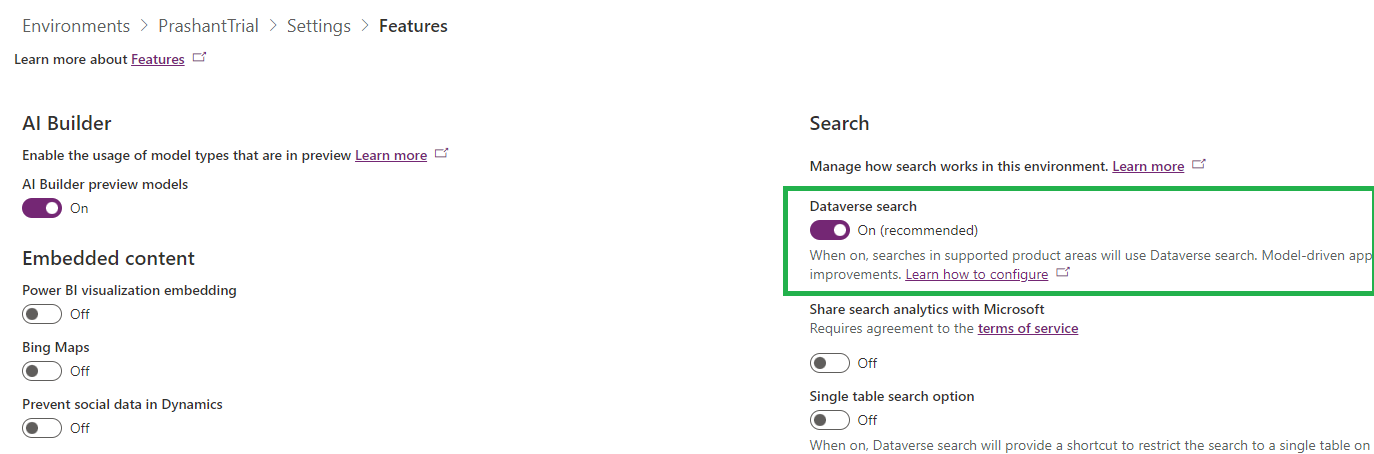Enable Power BI visualization embedding toggle

(x=42, y=314)
